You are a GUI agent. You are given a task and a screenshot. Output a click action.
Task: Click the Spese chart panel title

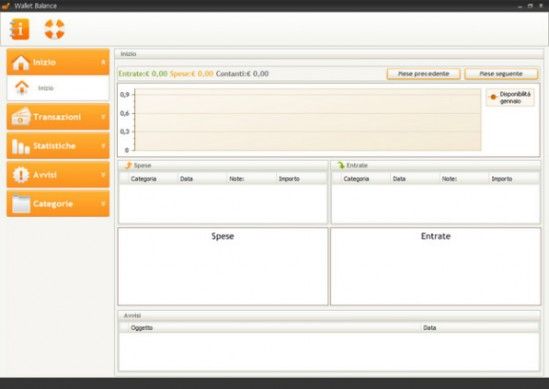click(x=223, y=236)
